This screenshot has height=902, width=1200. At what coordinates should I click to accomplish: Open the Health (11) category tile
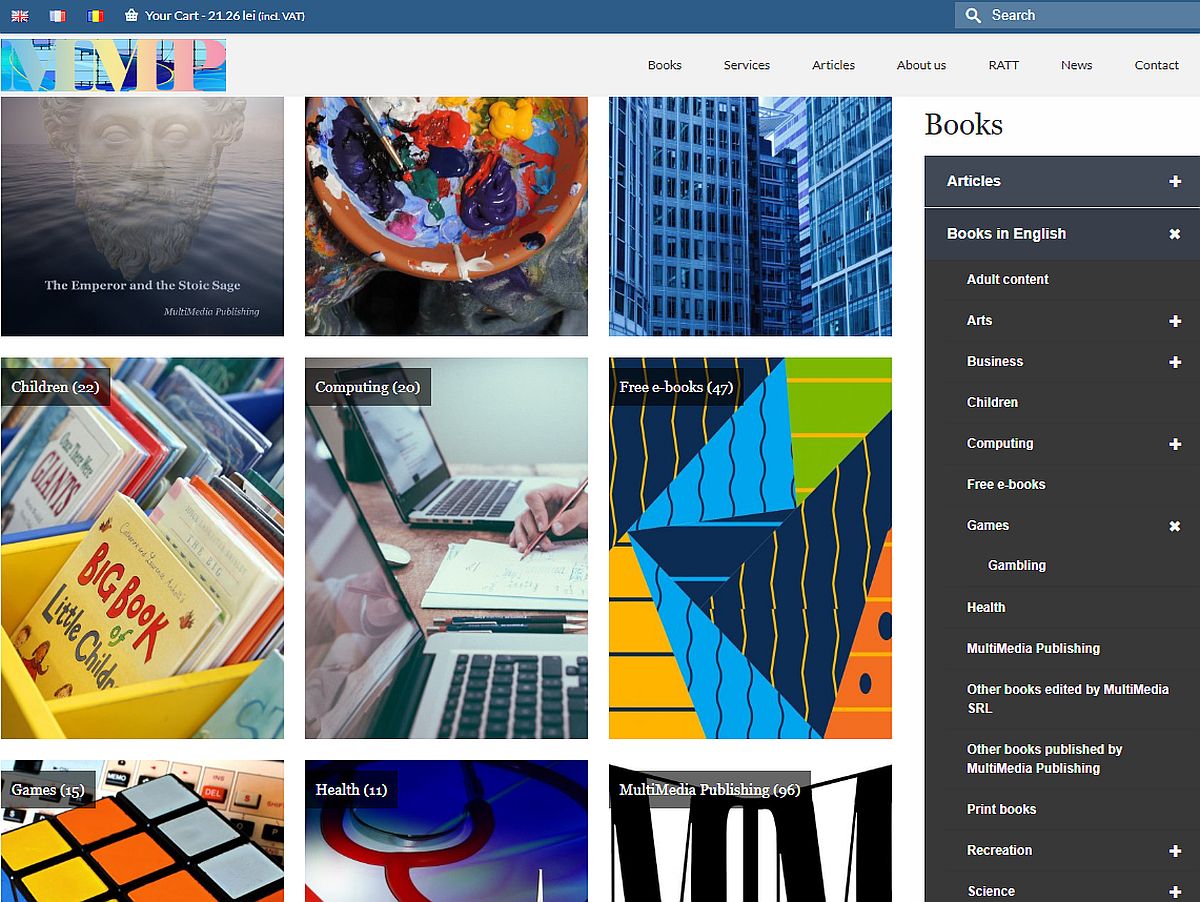[x=446, y=831]
